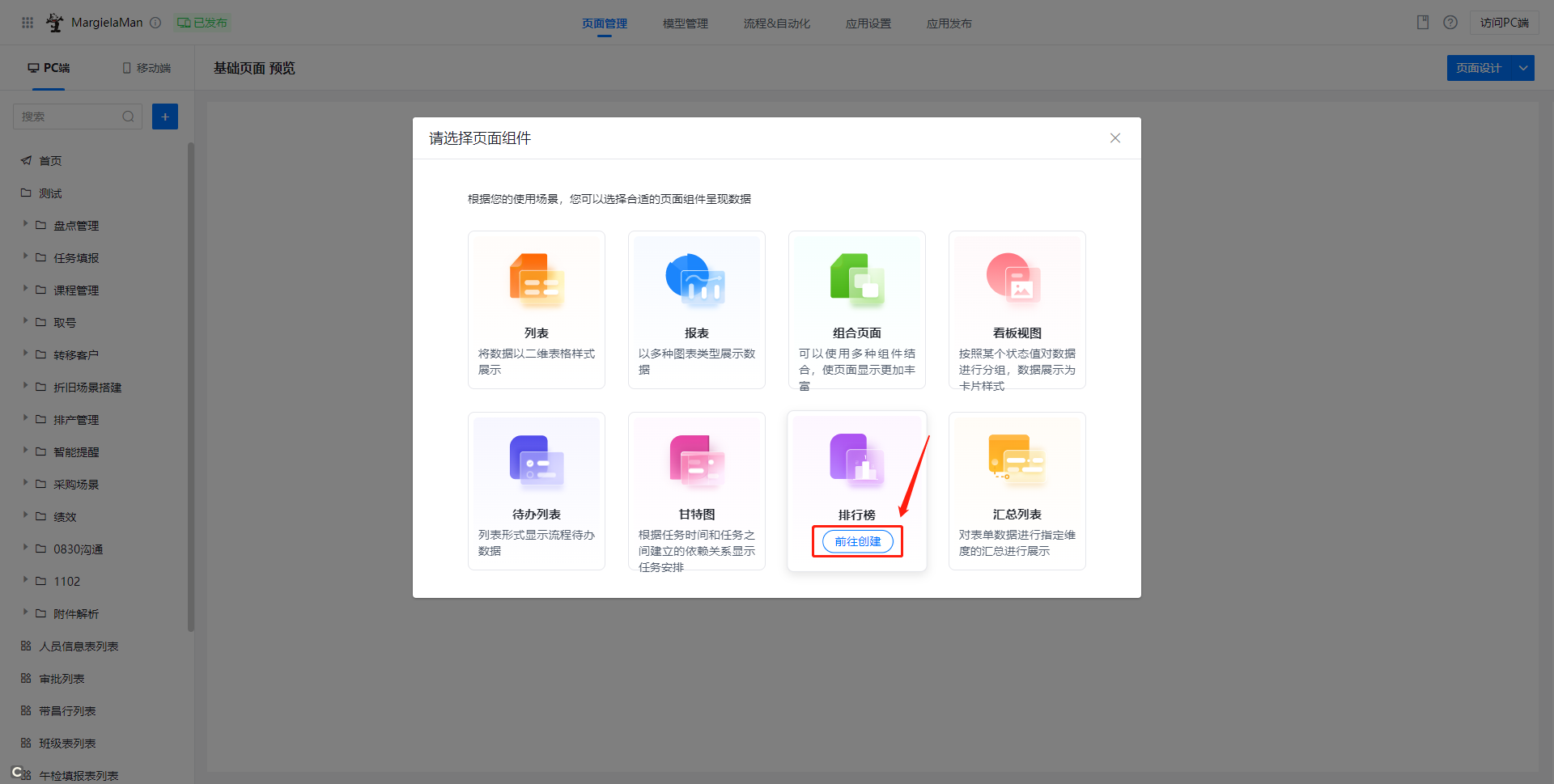This screenshot has width=1554, height=784.
Task: Show info icon beside MargielaMan
Action: click(155, 23)
